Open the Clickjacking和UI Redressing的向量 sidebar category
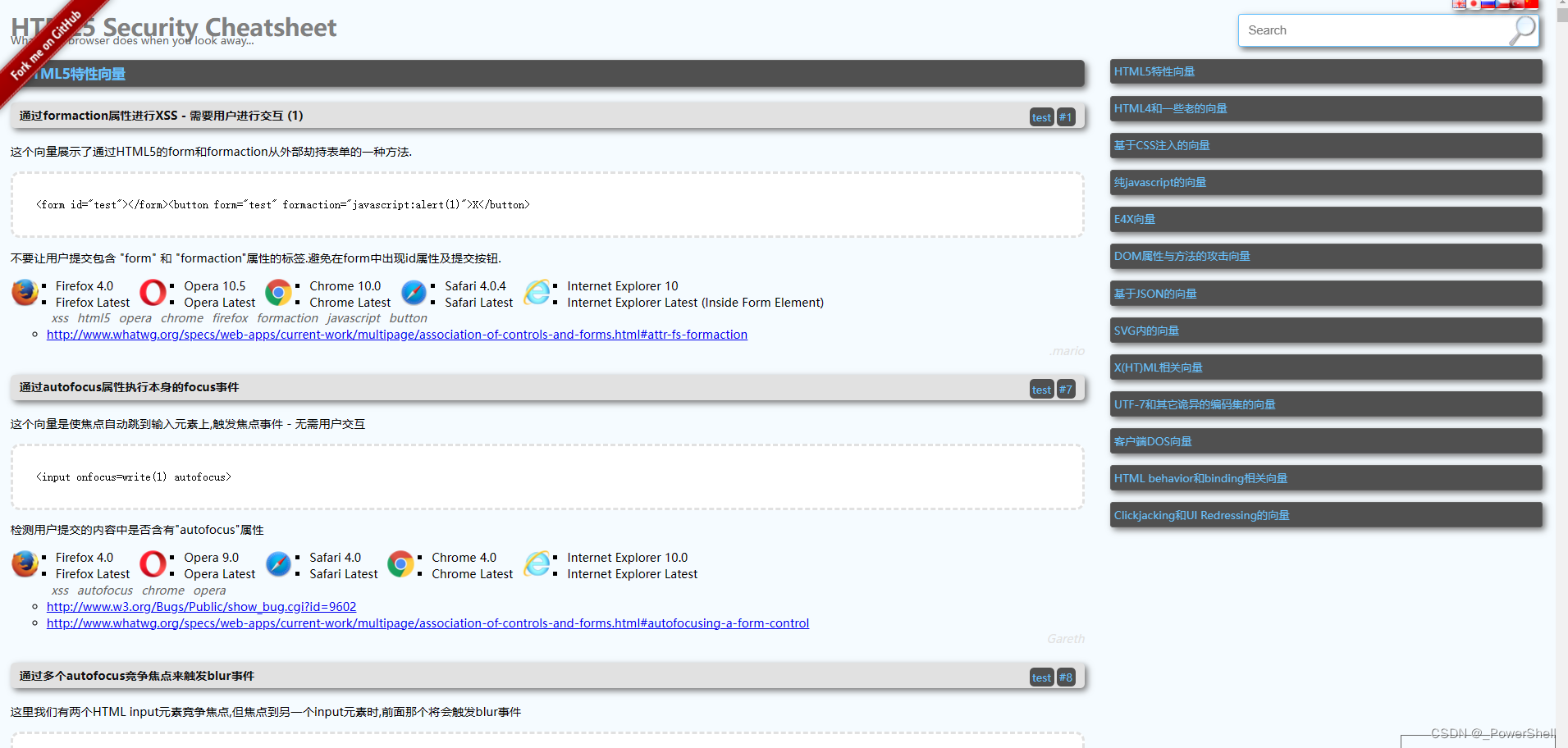The height and width of the screenshot is (748, 1568). [x=1326, y=515]
